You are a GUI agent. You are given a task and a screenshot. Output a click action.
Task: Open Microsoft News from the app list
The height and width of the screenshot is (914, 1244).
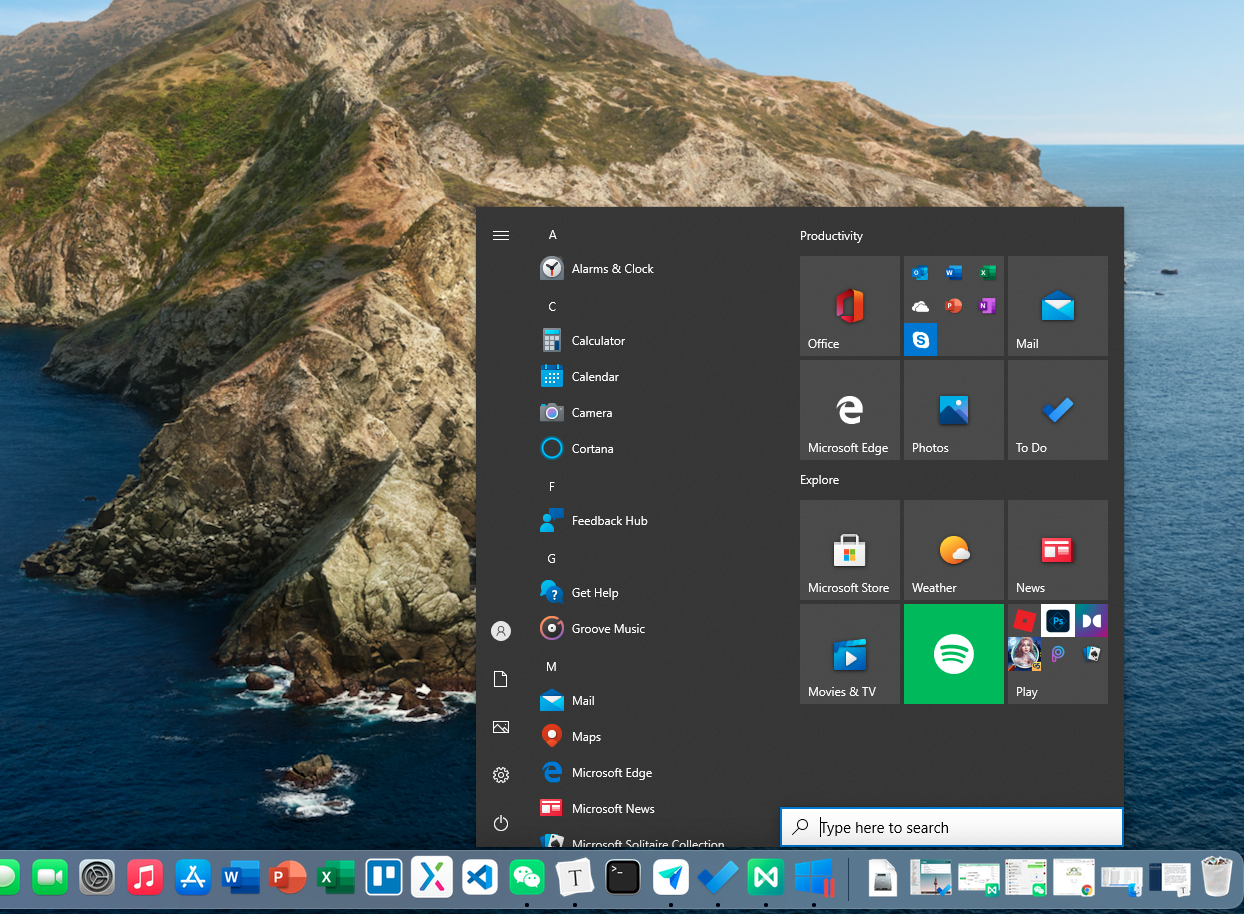point(612,808)
